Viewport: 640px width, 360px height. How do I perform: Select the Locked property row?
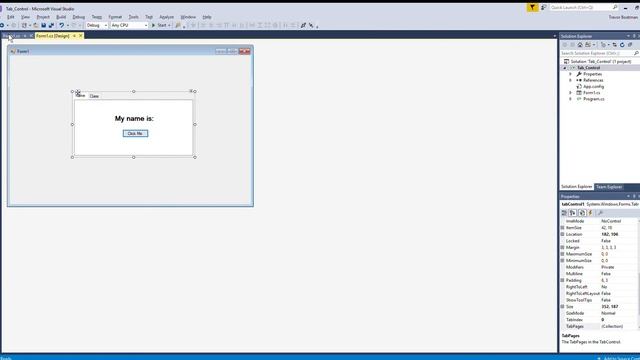tap(599, 241)
